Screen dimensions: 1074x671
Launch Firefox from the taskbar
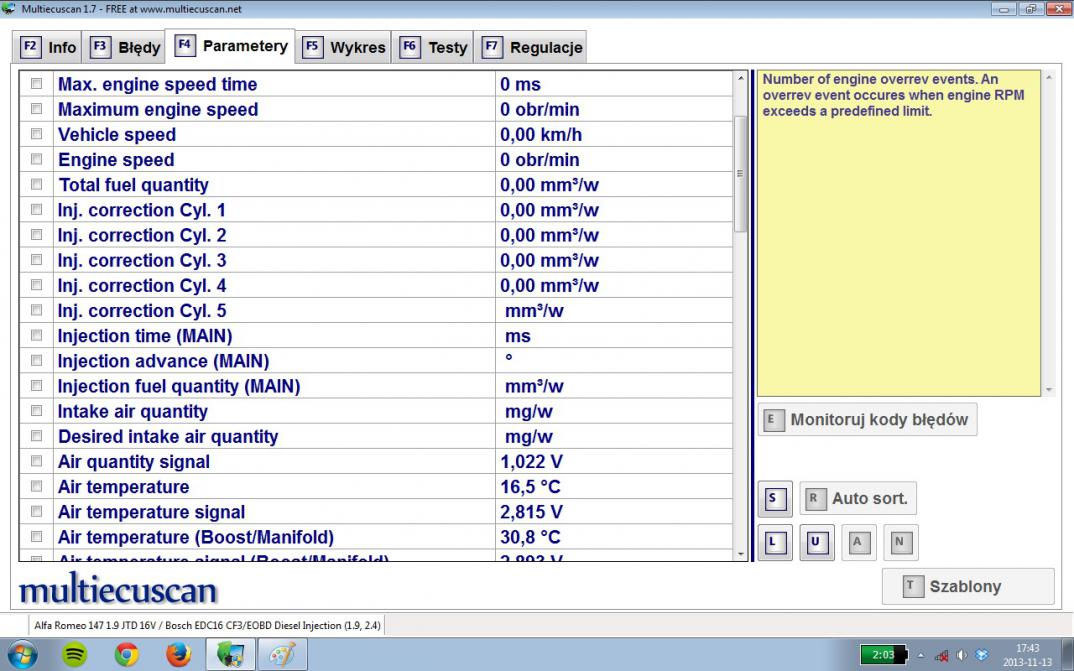tap(178, 654)
